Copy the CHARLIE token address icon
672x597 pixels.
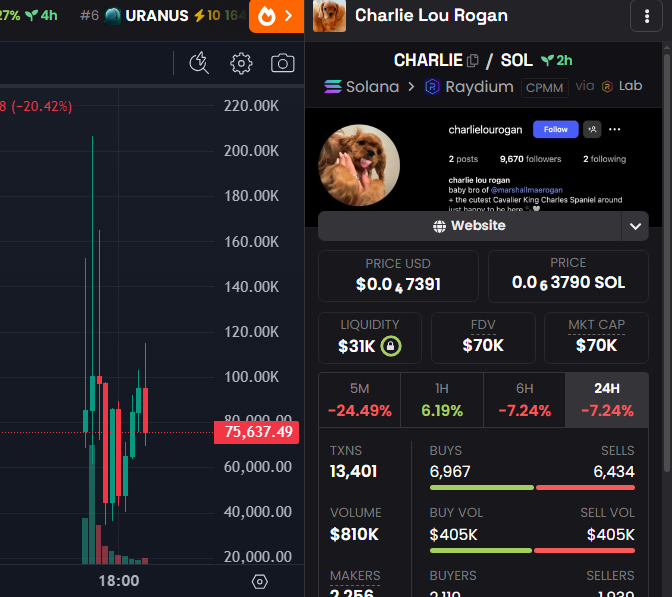point(472,60)
